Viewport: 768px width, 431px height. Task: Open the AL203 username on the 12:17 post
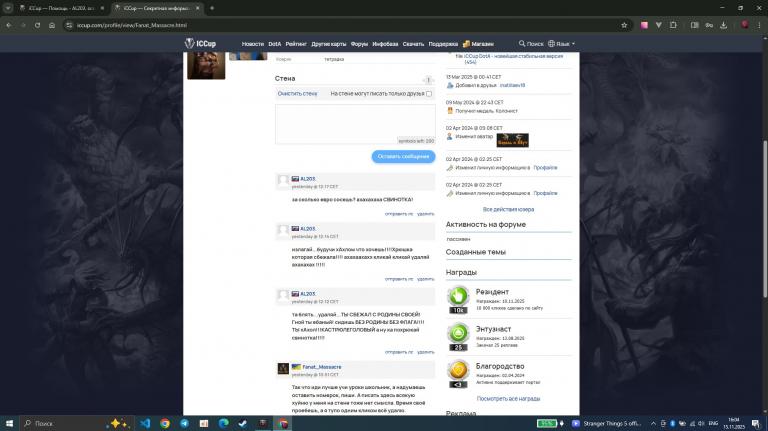(x=308, y=179)
